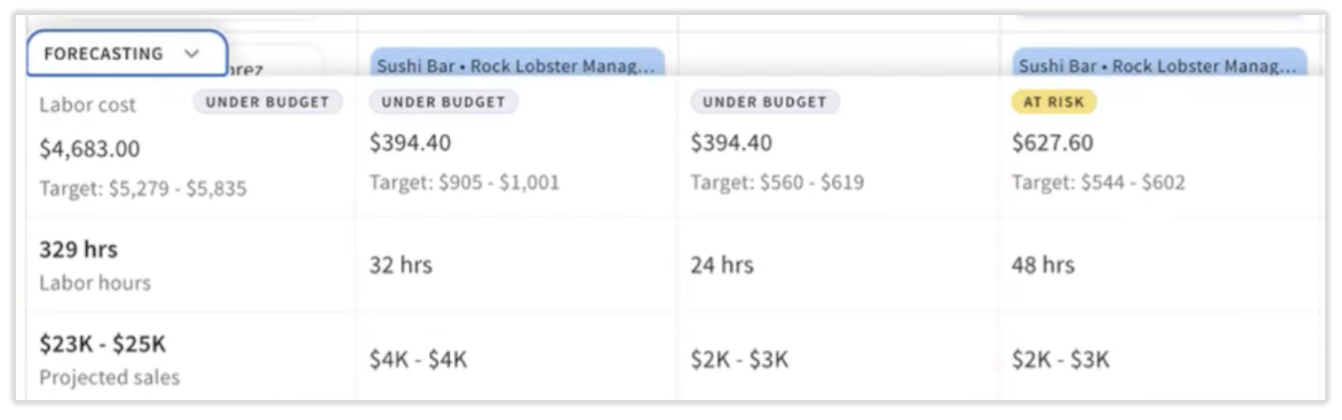This screenshot has width=1342, height=420.
Task: Click Target: $905 - $1,001 text
Action: (x=464, y=182)
